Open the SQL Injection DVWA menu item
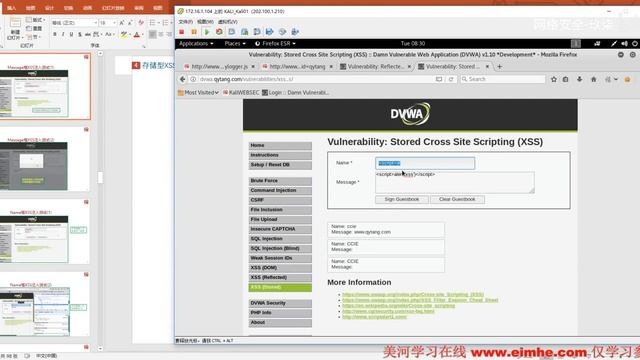Viewport: 640px width, 360px height. [280, 239]
